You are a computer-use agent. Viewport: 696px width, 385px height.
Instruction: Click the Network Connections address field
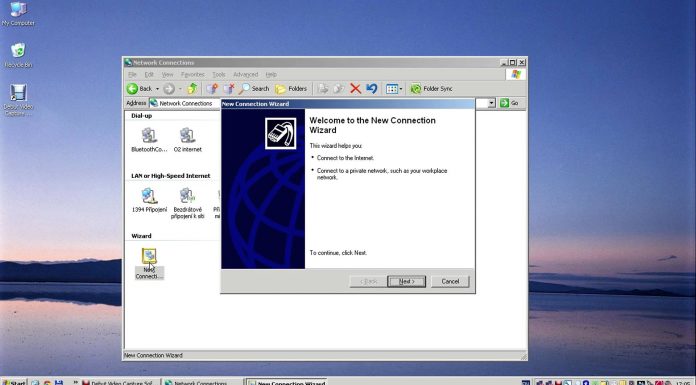185,103
